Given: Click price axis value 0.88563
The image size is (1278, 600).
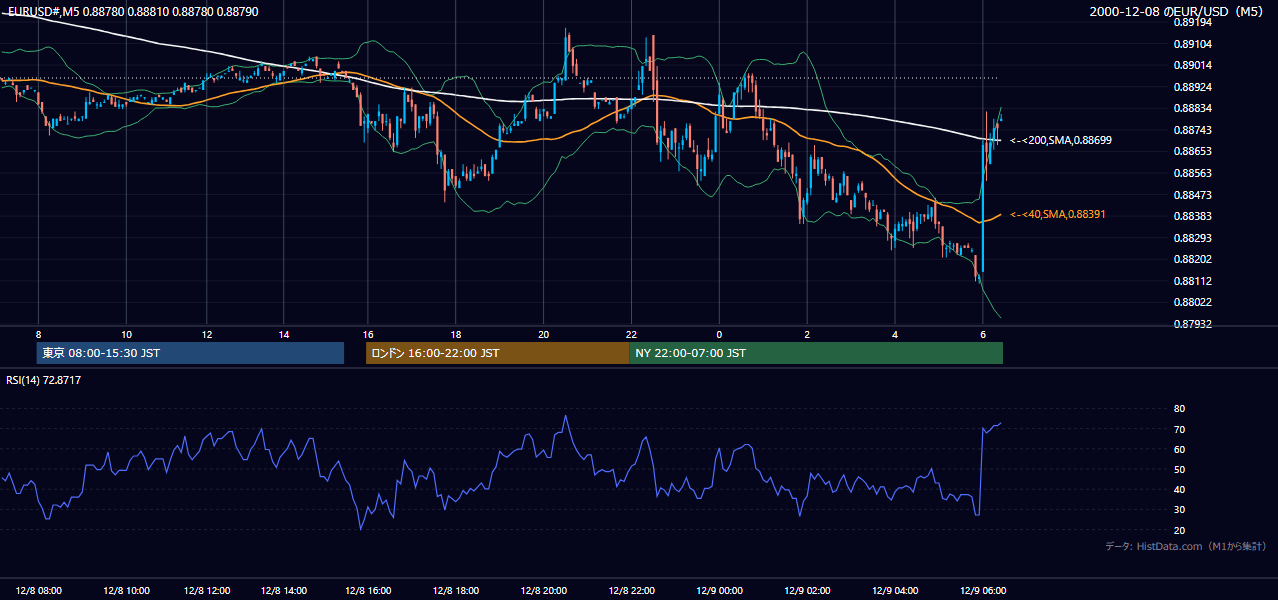Looking at the screenshot, I should (x=1192, y=173).
